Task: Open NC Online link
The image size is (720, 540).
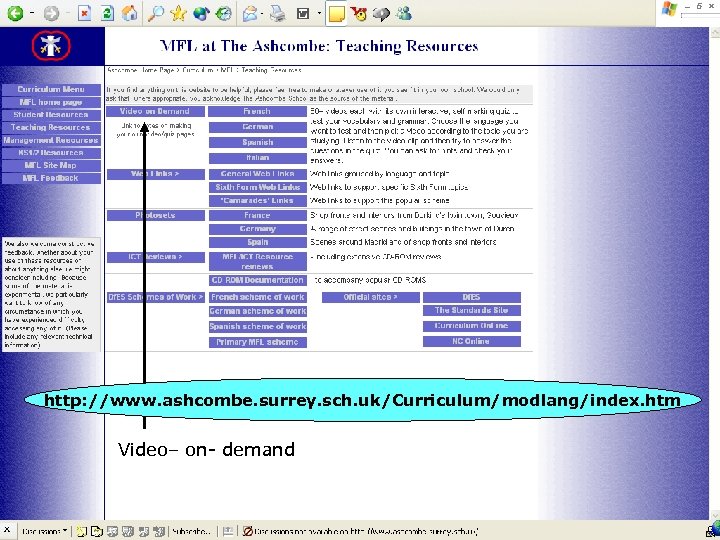Action: click(472, 341)
